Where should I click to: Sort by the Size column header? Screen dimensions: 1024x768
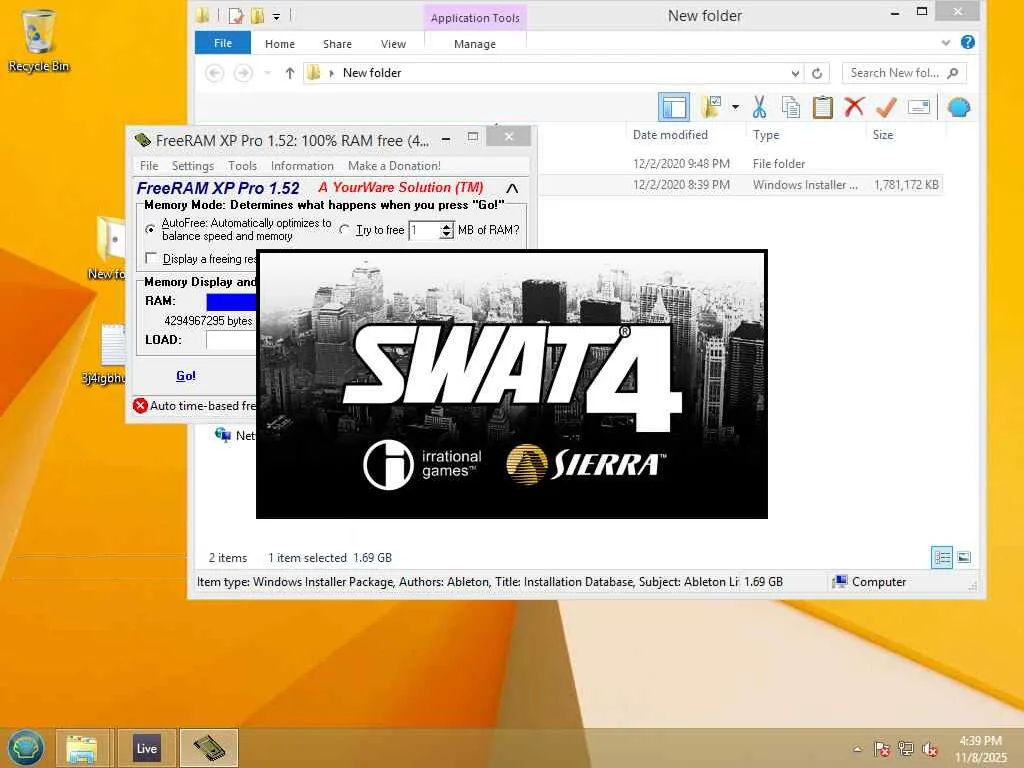click(883, 135)
